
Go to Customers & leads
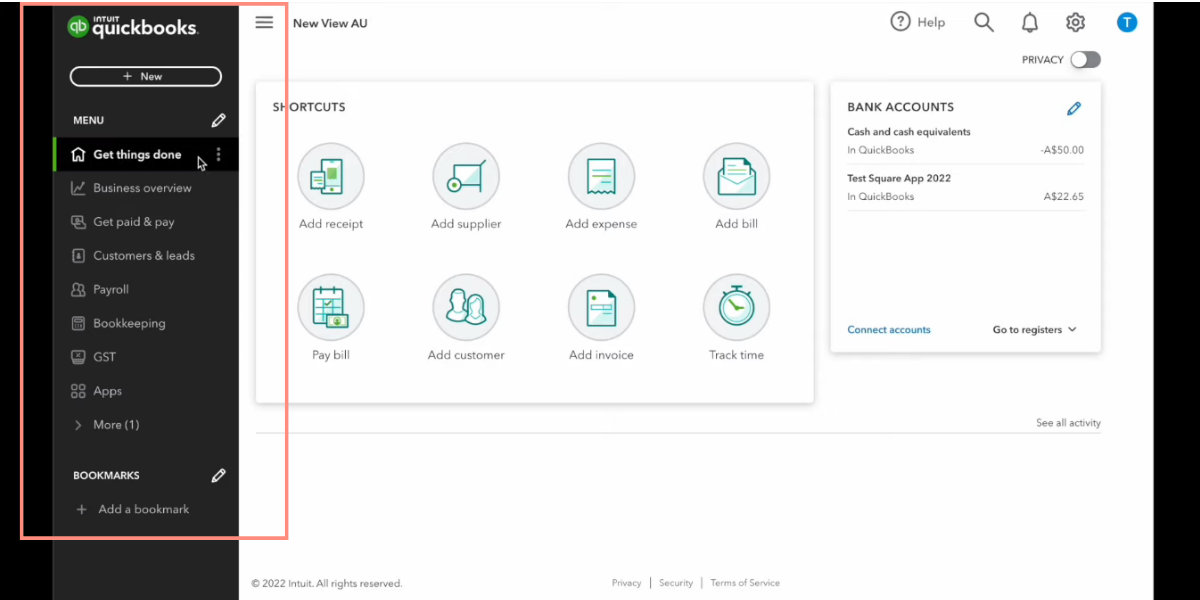(x=144, y=256)
